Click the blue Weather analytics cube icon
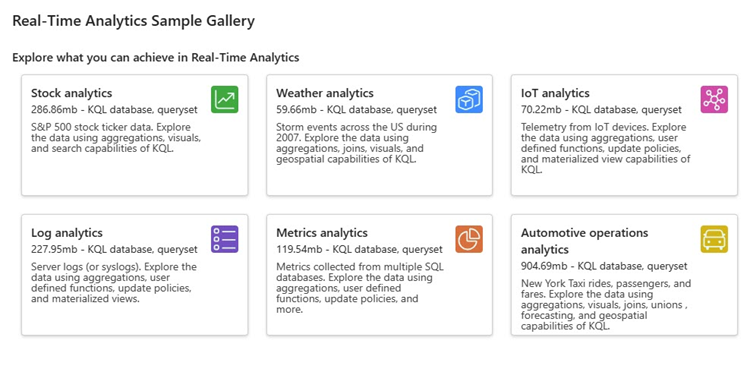The height and width of the screenshot is (372, 750). [x=469, y=99]
